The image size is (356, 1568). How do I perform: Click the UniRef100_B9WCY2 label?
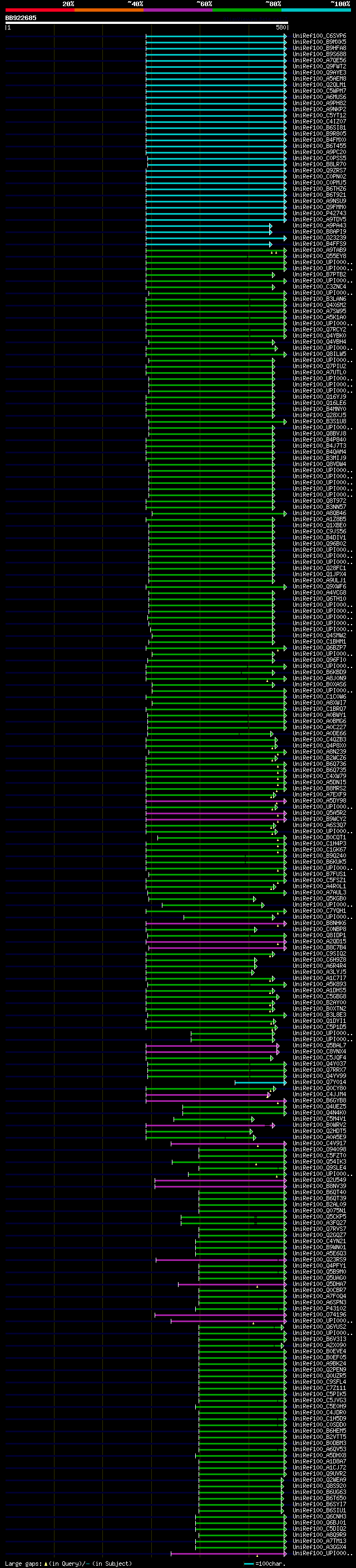(x=319, y=819)
